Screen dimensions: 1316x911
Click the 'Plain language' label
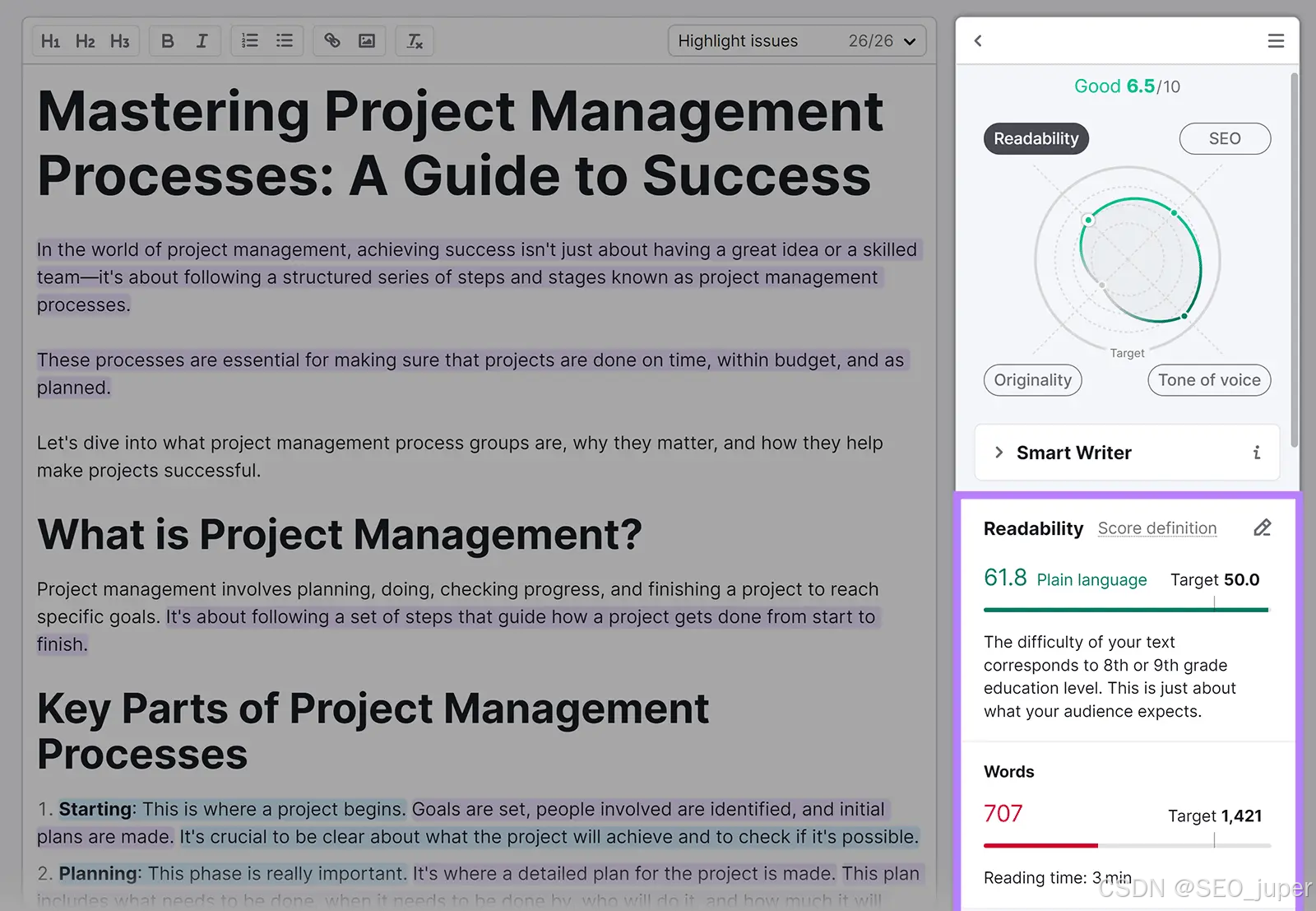[1091, 580]
